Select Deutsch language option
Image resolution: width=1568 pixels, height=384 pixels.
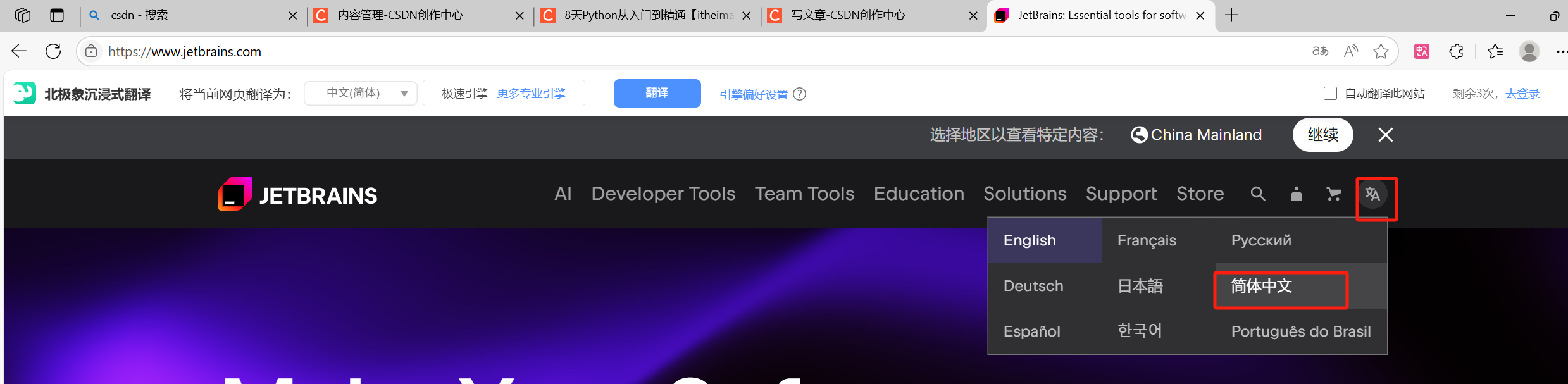(1045, 286)
